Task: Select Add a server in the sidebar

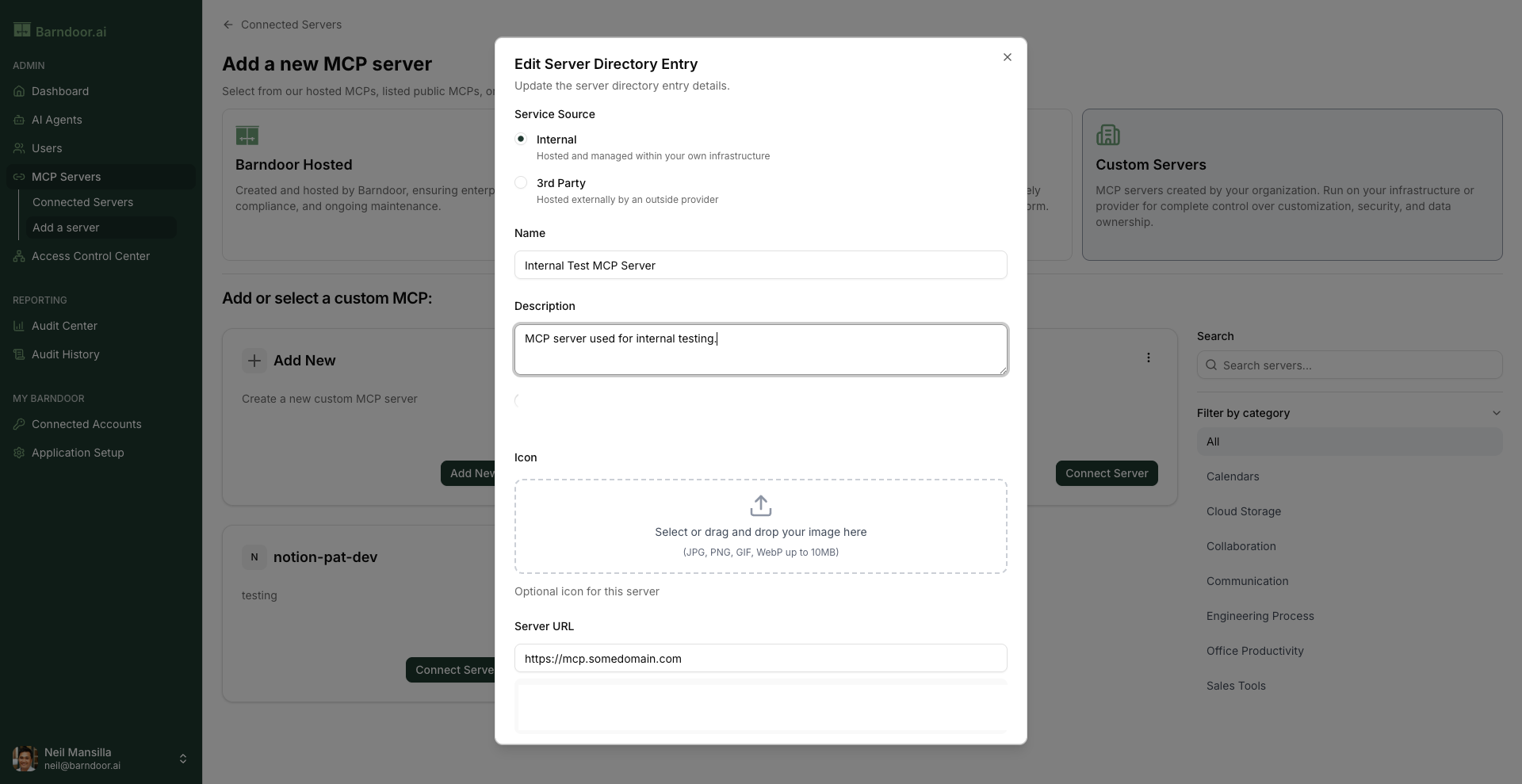Action: [x=67, y=228]
